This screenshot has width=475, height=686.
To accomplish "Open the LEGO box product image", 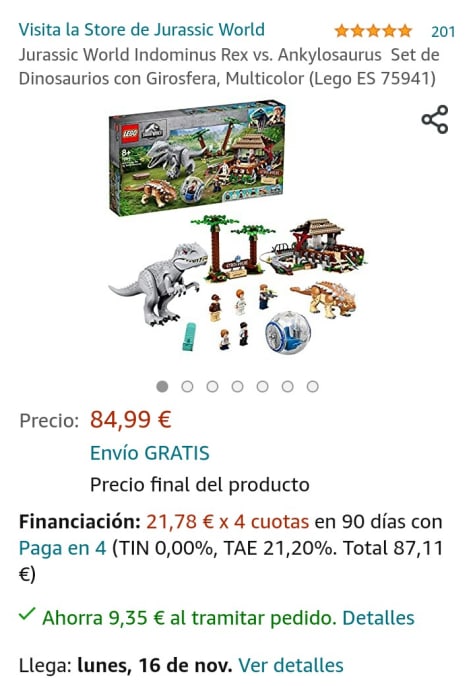I will [x=197, y=158].
